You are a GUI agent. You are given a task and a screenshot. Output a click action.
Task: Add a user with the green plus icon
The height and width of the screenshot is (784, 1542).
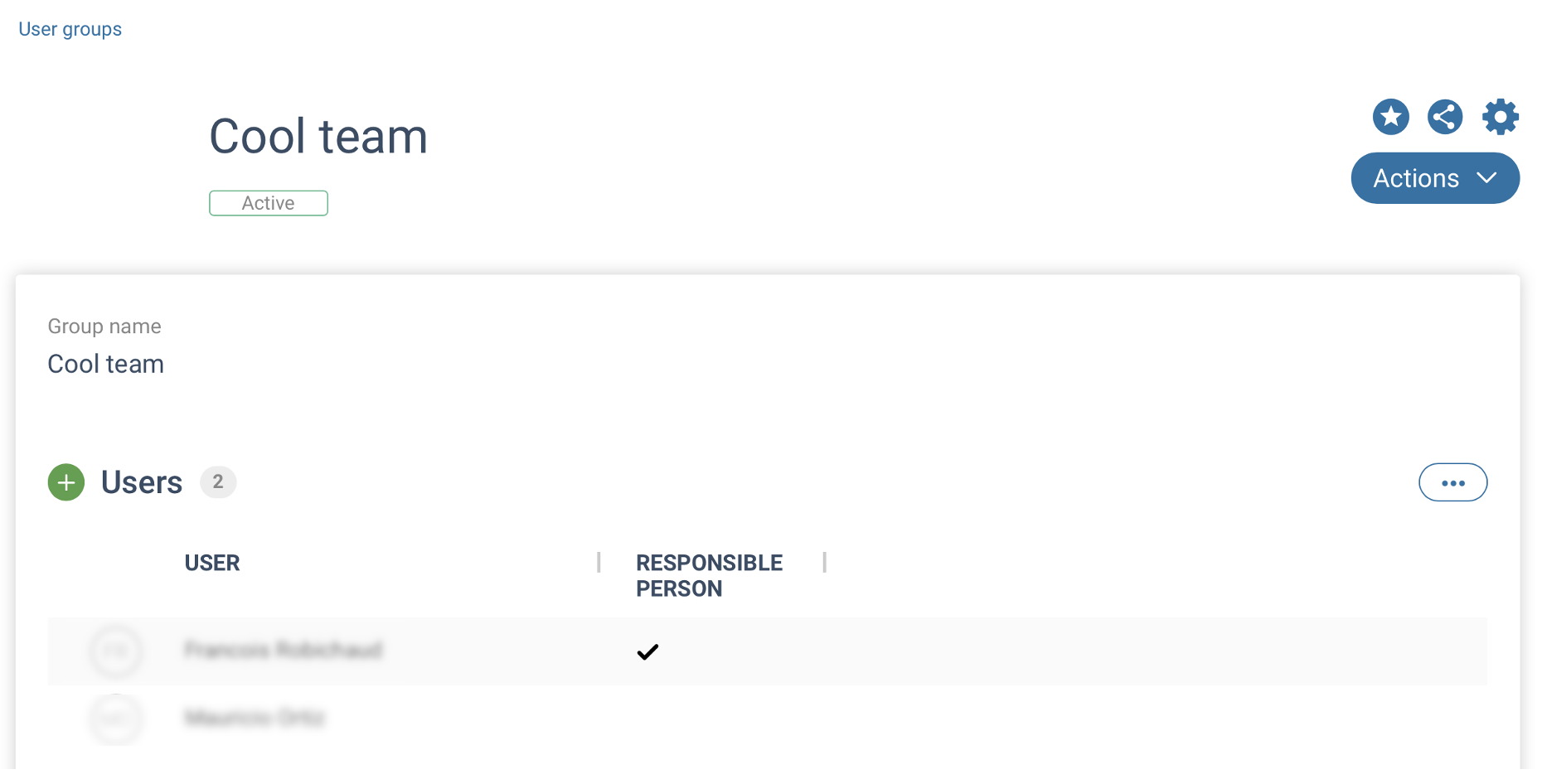[66, 482]
